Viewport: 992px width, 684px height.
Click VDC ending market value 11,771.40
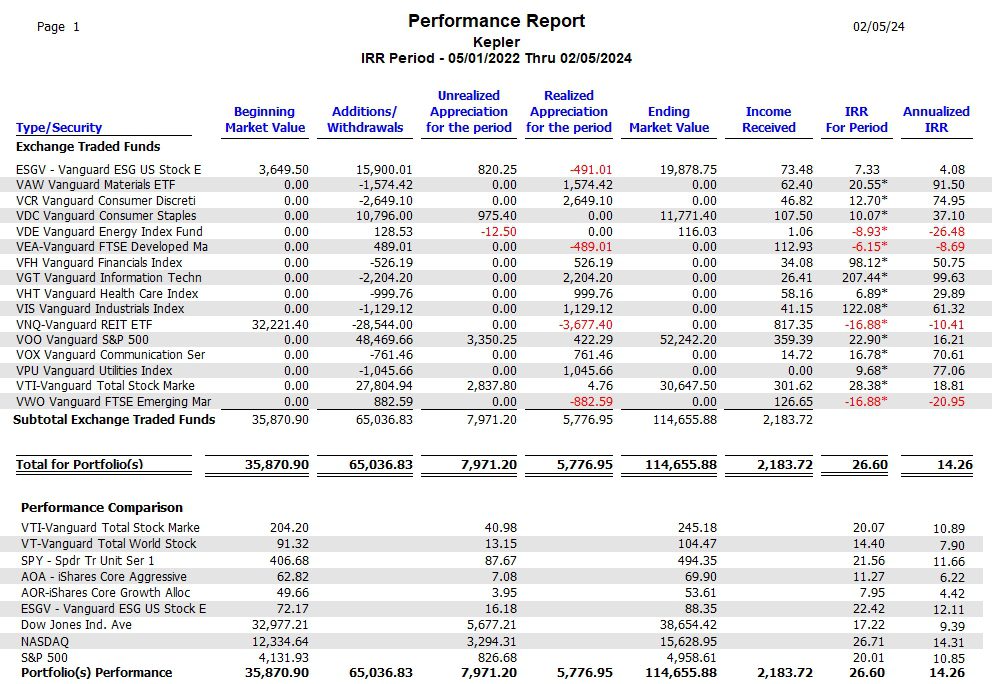[688, 216]
